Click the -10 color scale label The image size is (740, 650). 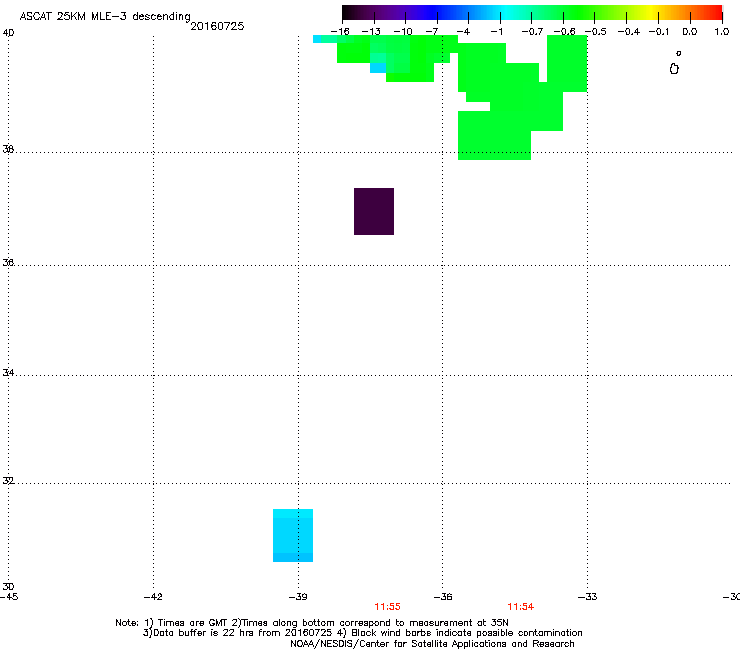[403, 32]
